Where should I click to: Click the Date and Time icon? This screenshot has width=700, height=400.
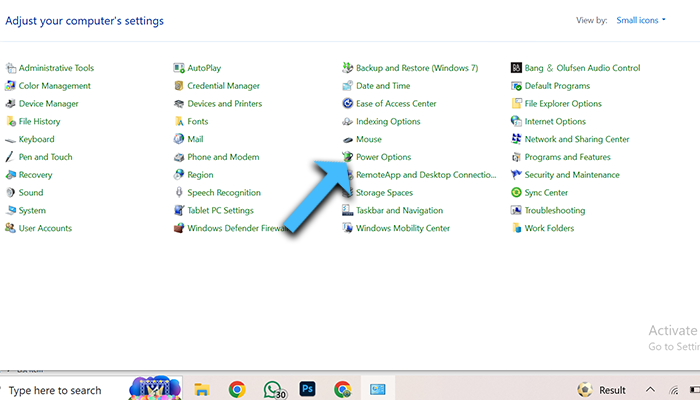tap(347, 86)
